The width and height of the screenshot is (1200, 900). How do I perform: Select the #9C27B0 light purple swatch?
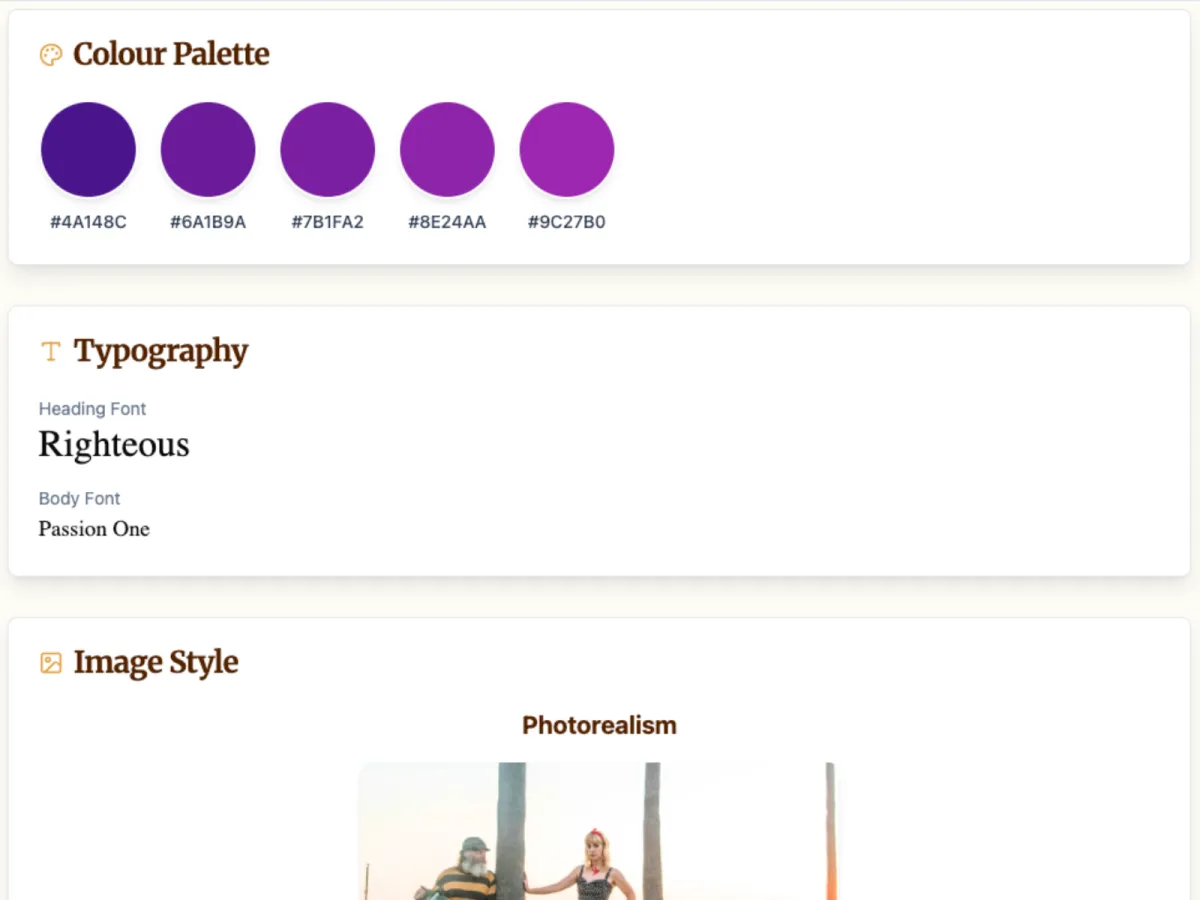567,149
